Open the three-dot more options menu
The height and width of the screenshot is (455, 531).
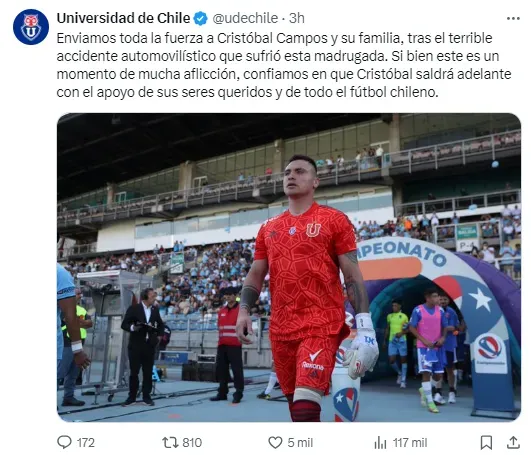coord(513,19)
